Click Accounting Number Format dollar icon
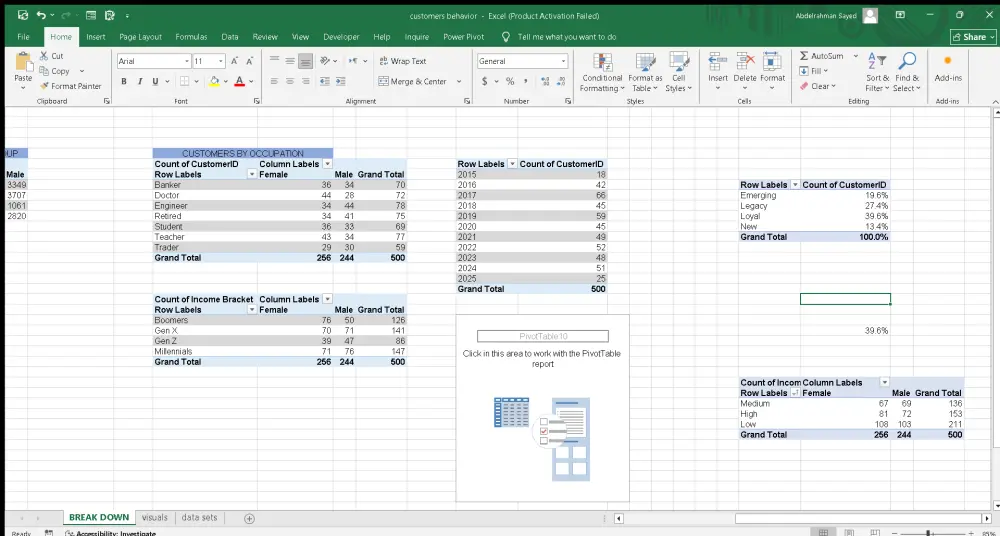1000x536 pixels. (x=485, y=82)
